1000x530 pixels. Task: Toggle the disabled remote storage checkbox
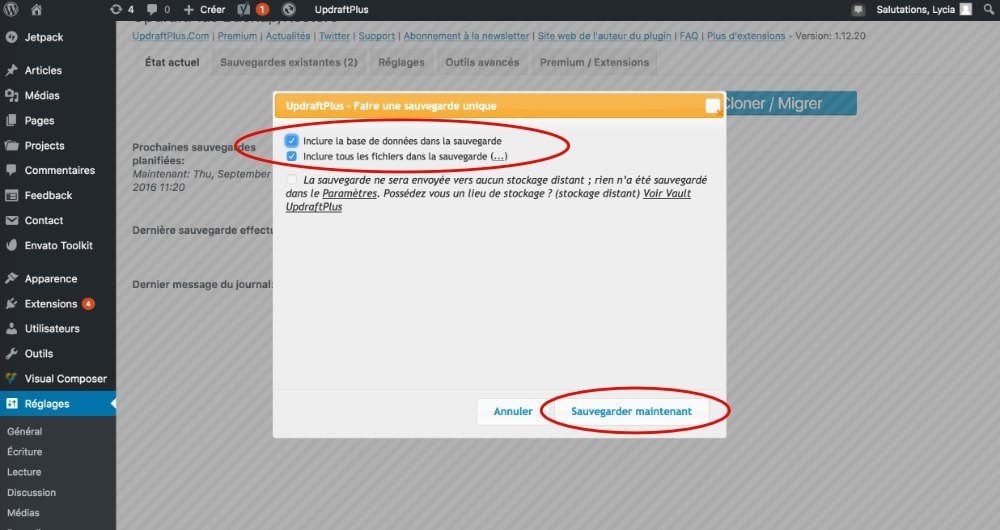[291, 180]
